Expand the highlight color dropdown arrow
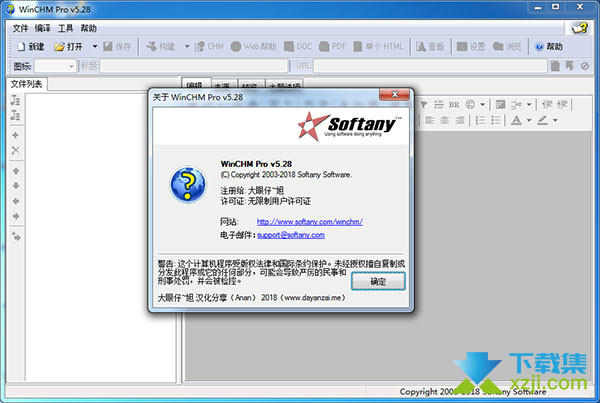Image resolution: width=600 pixels, height=403 pixels. click(555, 120)
